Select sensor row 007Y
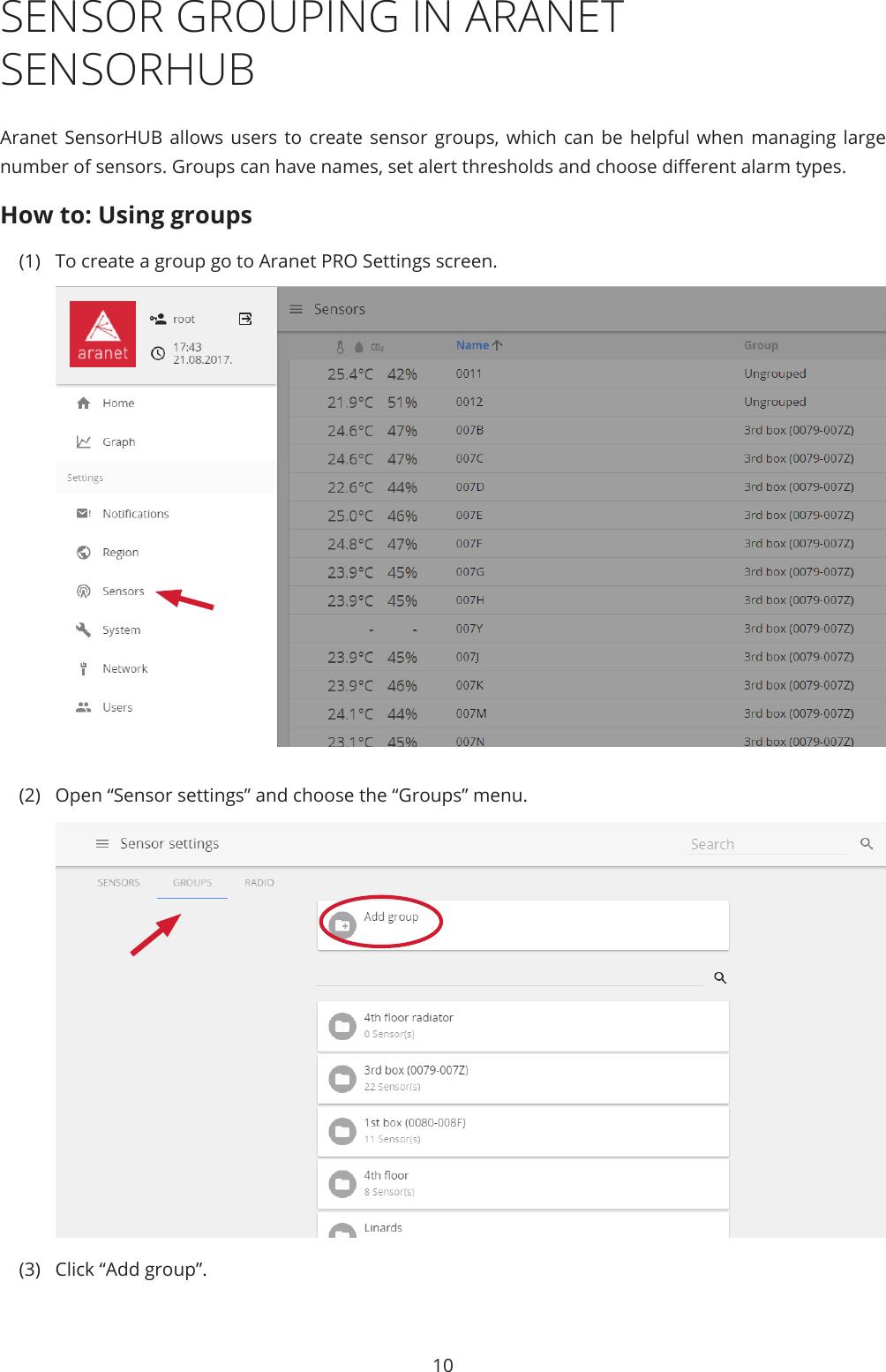The height and width of the screenshot is (1372, 886). (587, 628)
